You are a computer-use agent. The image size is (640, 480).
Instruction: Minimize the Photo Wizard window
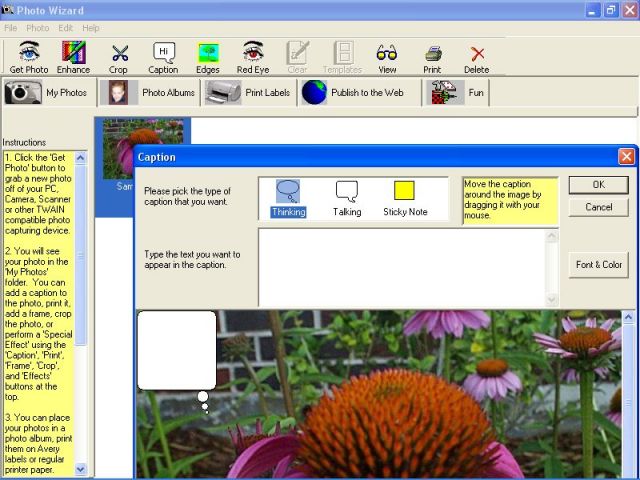click(593, 10)
